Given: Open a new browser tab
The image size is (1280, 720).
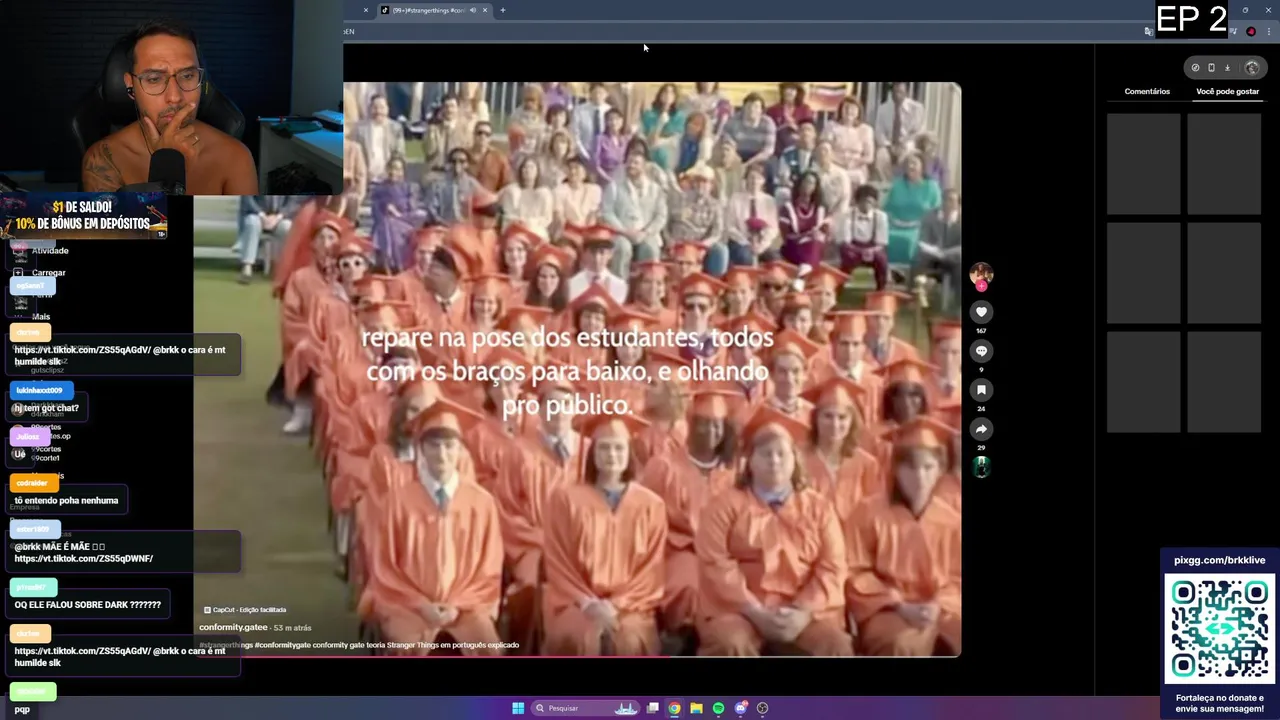Looking at the screenshot, I should pos(503,10).
